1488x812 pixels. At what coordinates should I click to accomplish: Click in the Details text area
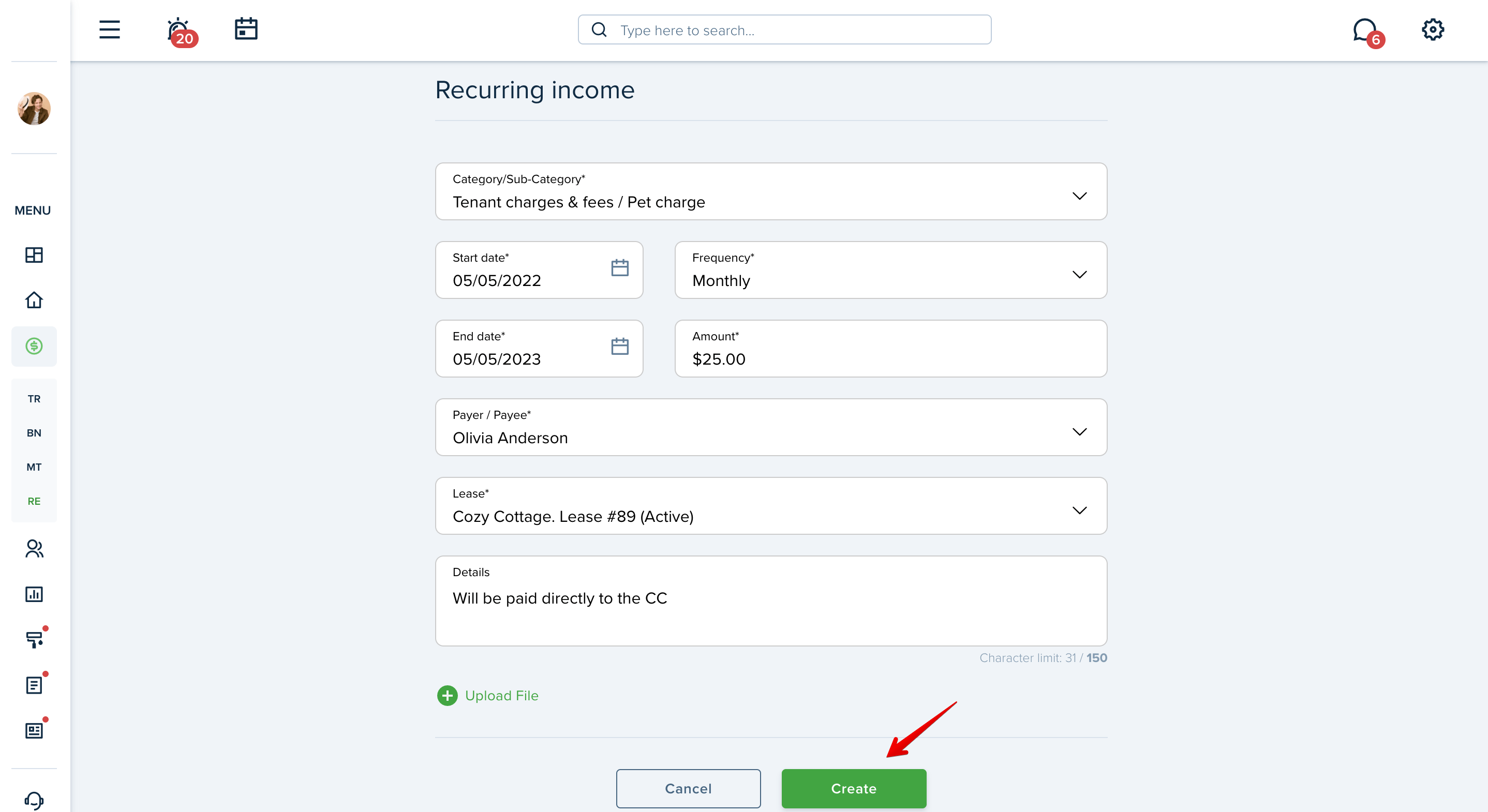coord(770,600)
